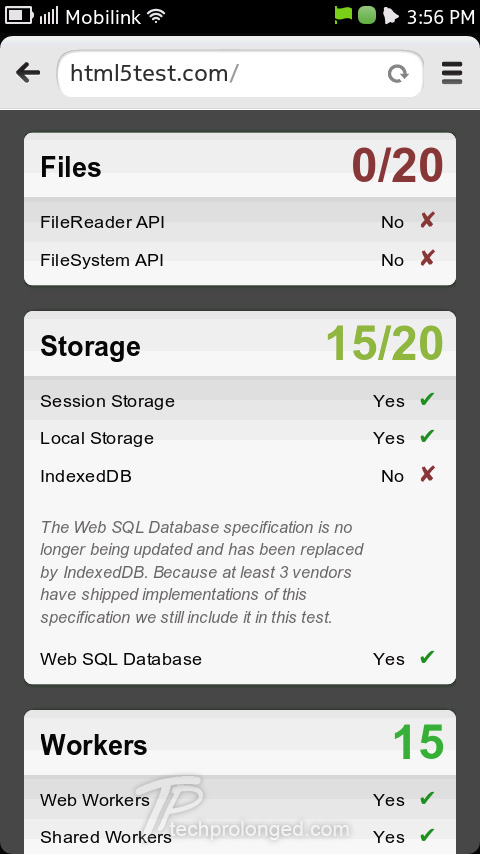The width and height of the screenshot is (480, 854).
Task: Tap the bell profile icon
Action: coord(391,16)
